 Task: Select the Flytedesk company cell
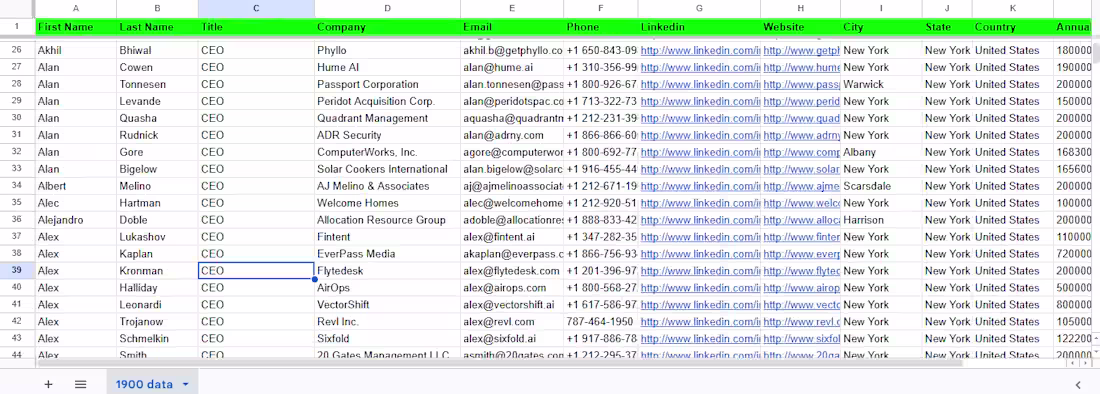387,271
